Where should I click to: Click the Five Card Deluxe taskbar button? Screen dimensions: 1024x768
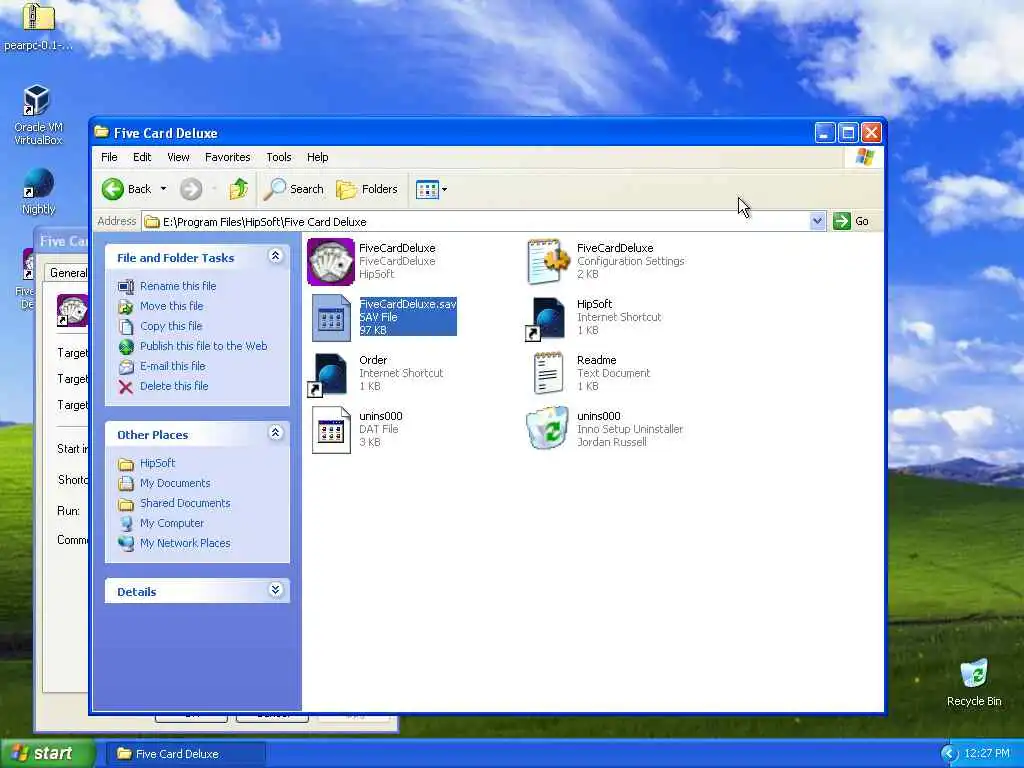[x=185, y=754]
